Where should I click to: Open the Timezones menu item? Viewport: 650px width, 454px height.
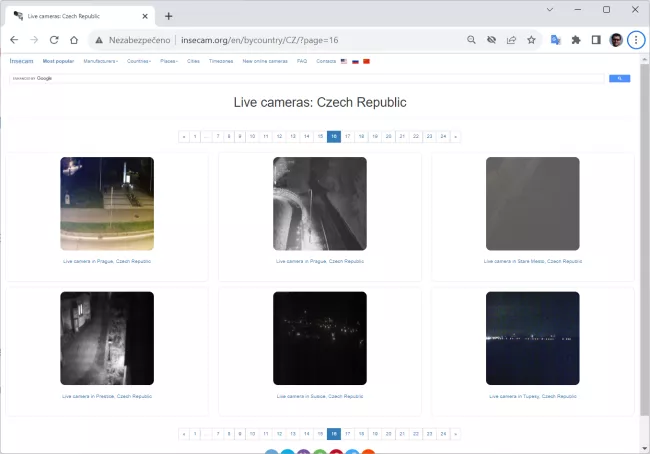coord(220,61)
